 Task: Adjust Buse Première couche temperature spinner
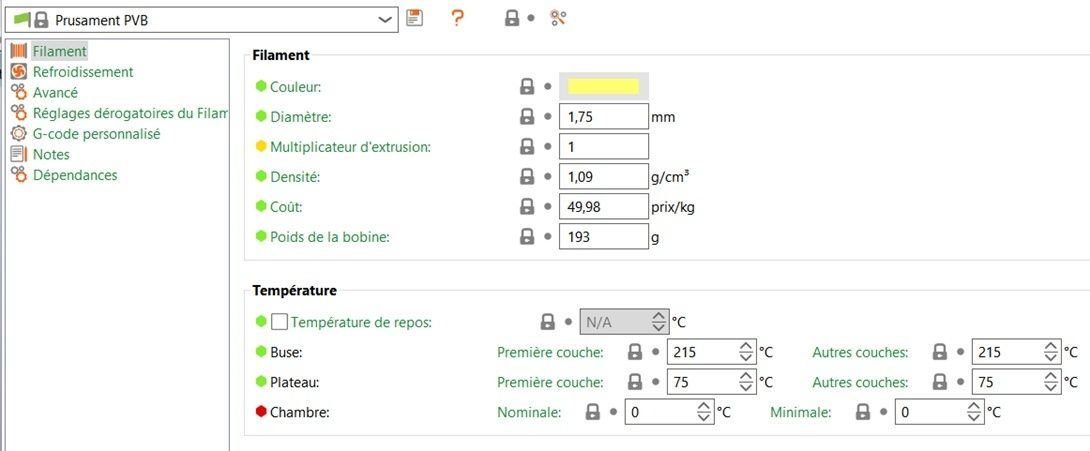pyautogui.click(x=746, y=352)
